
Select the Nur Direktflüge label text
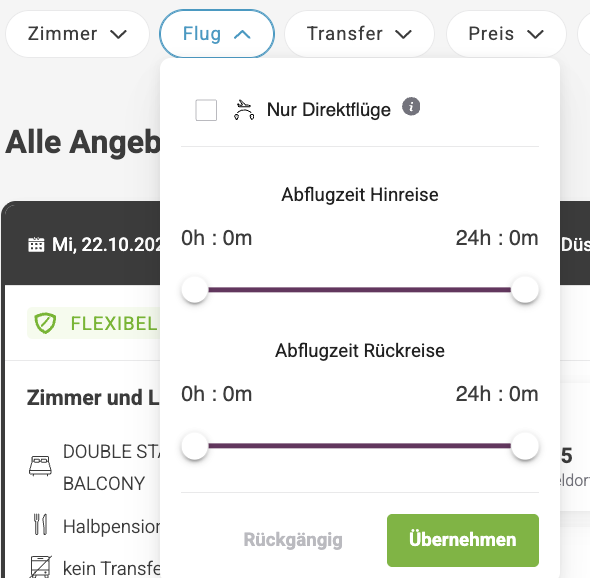coord(329,110)
